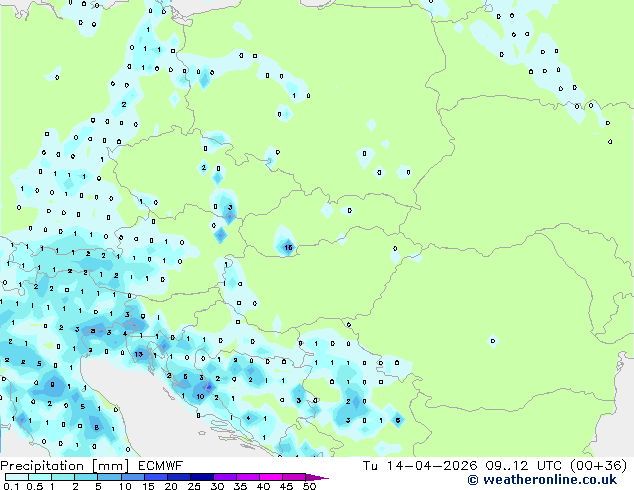
Task: Select the 35–40 mm legend swatch
Action: (x=247, y=477)
